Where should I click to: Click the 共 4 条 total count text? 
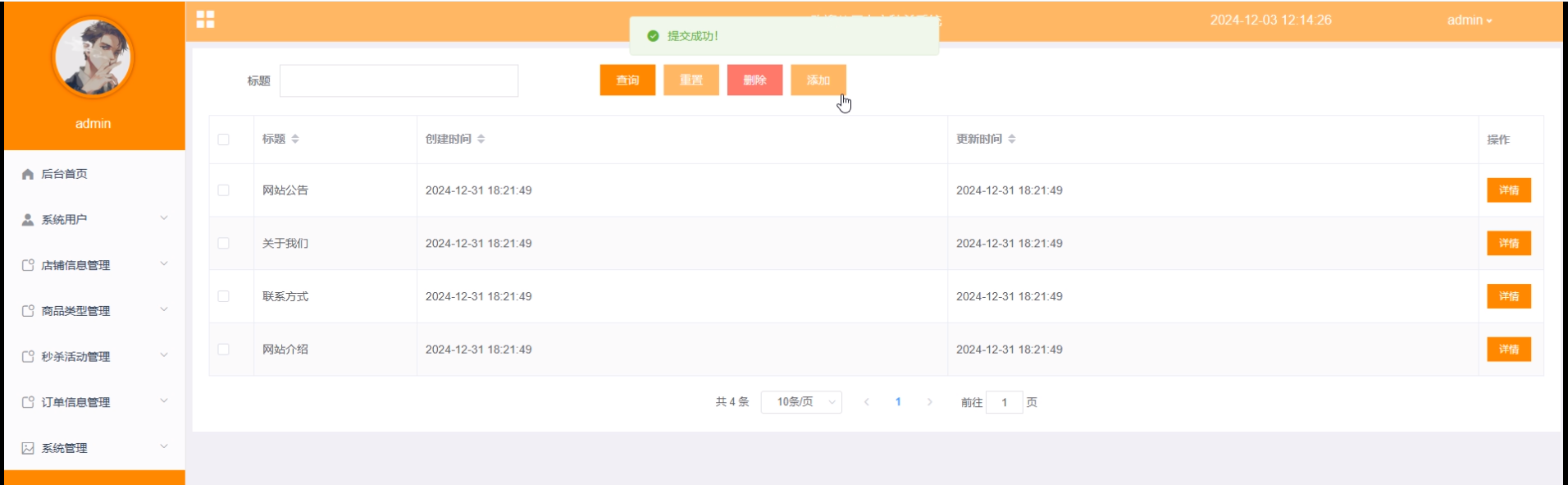tap(732, 402)
